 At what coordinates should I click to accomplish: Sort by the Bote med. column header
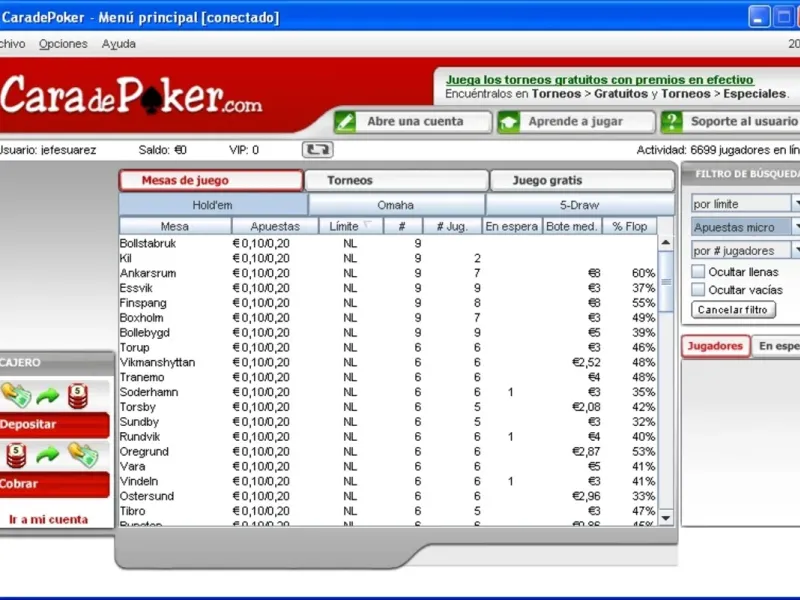(571, 226)
